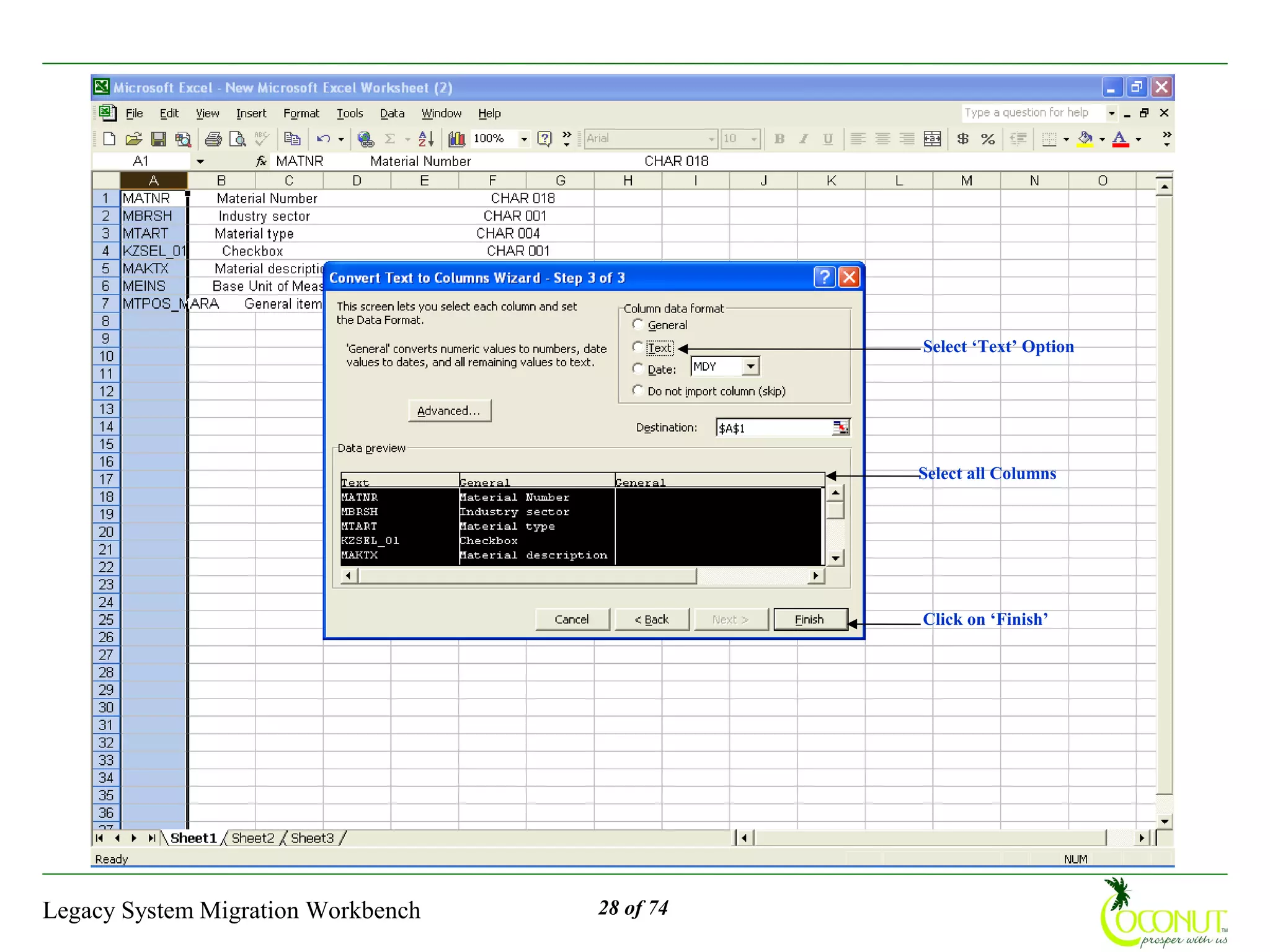
Task: Click the New blank workbook icon
Action: coord(109,139)
